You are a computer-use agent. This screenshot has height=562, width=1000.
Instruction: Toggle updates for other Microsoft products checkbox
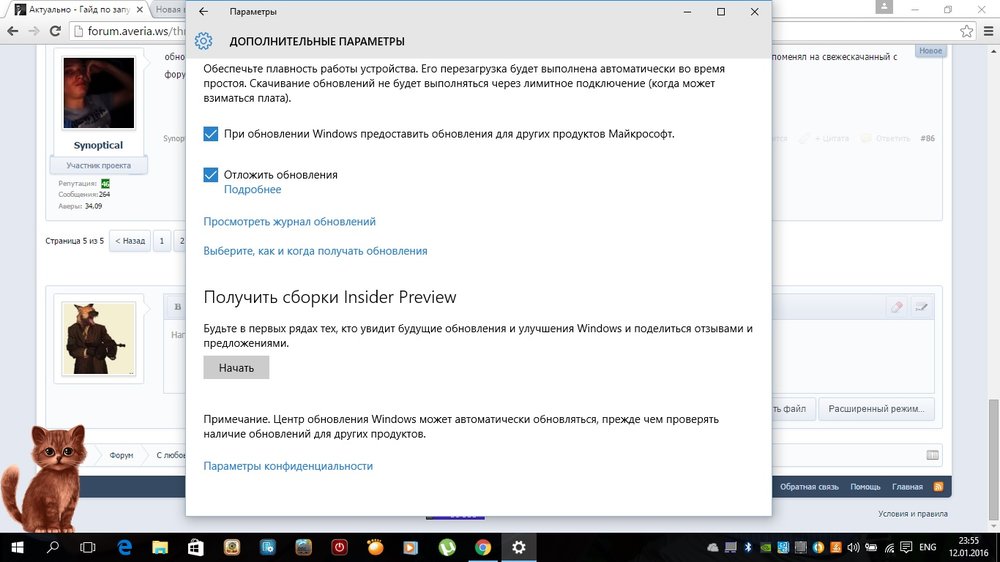[211, 133]
